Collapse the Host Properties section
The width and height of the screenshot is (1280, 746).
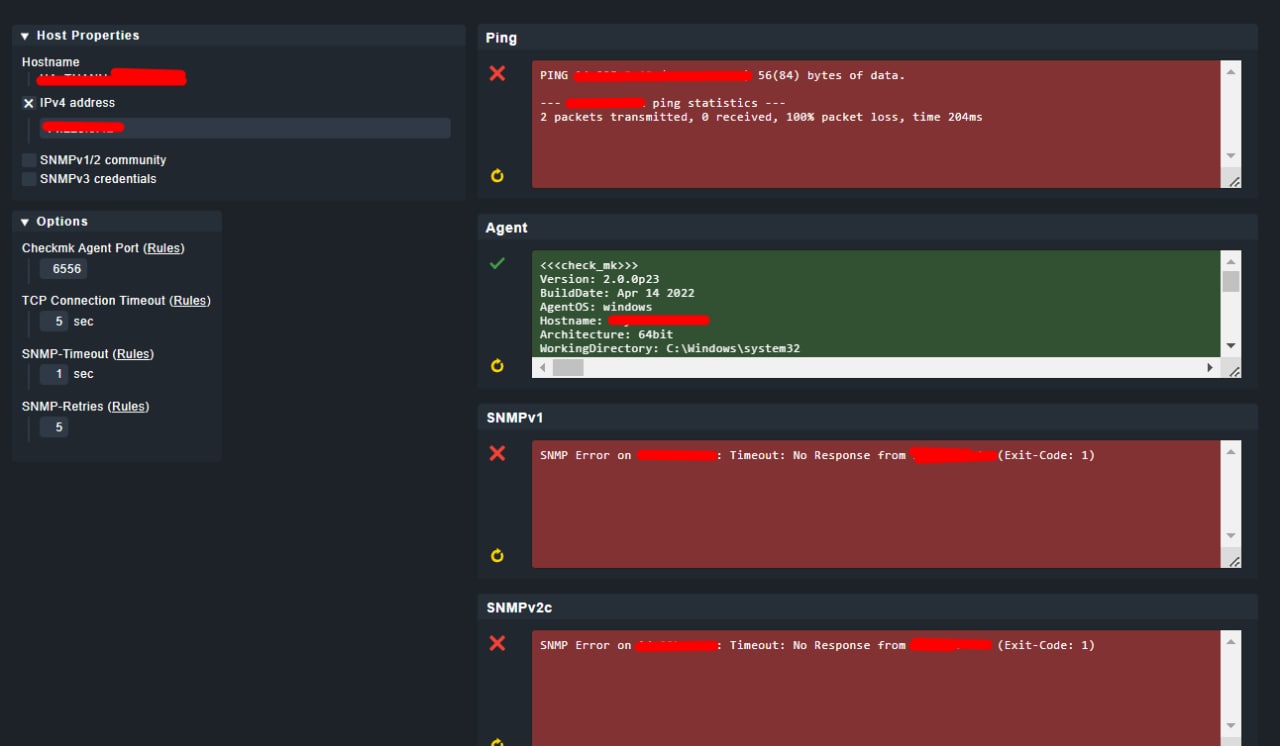(x=25, y=36)
